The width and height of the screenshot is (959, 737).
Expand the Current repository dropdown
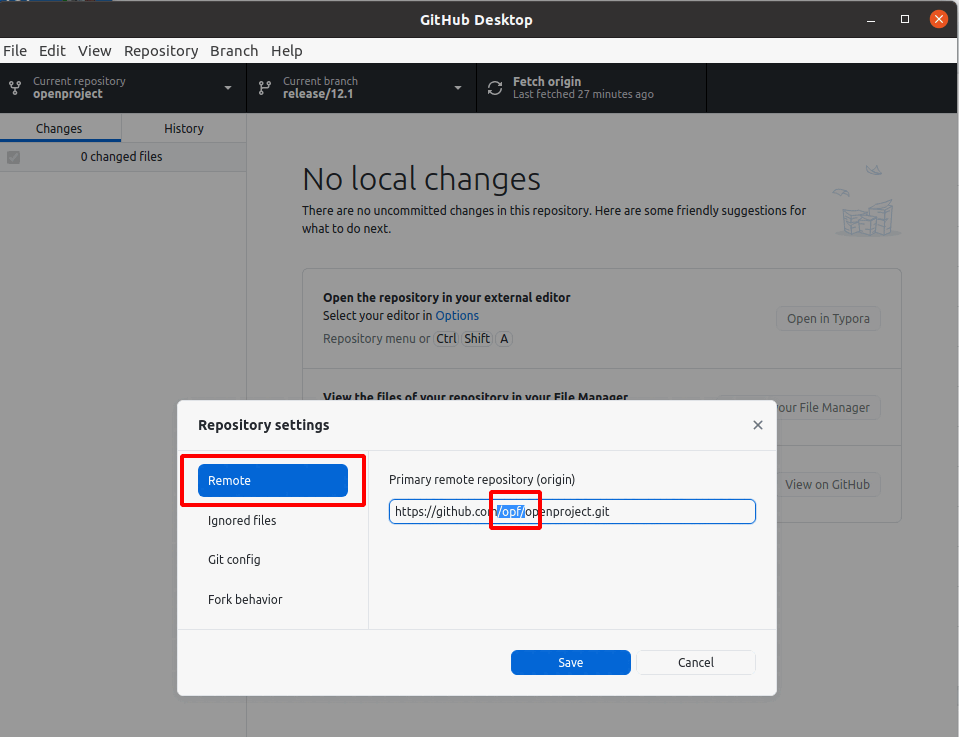pyautogui.click(x=227, y=88)
